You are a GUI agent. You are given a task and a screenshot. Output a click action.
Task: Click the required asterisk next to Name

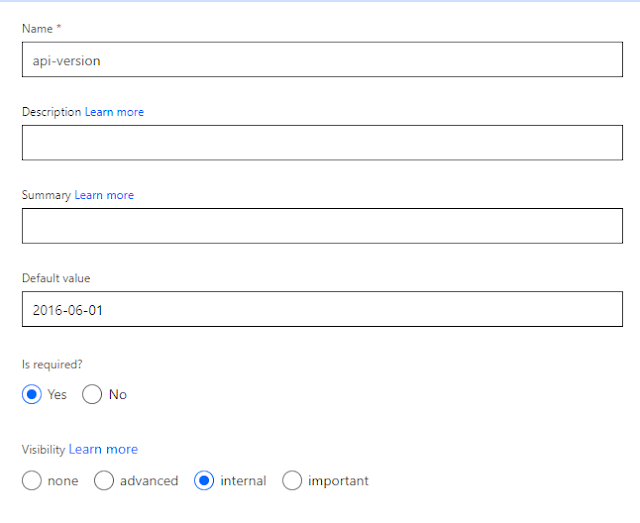59,27
